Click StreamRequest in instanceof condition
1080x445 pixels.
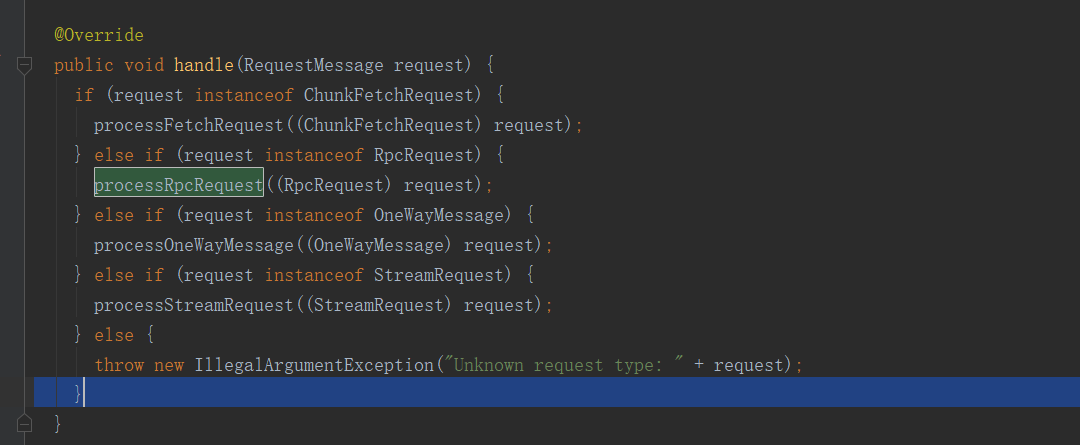[x=439, y=275]
